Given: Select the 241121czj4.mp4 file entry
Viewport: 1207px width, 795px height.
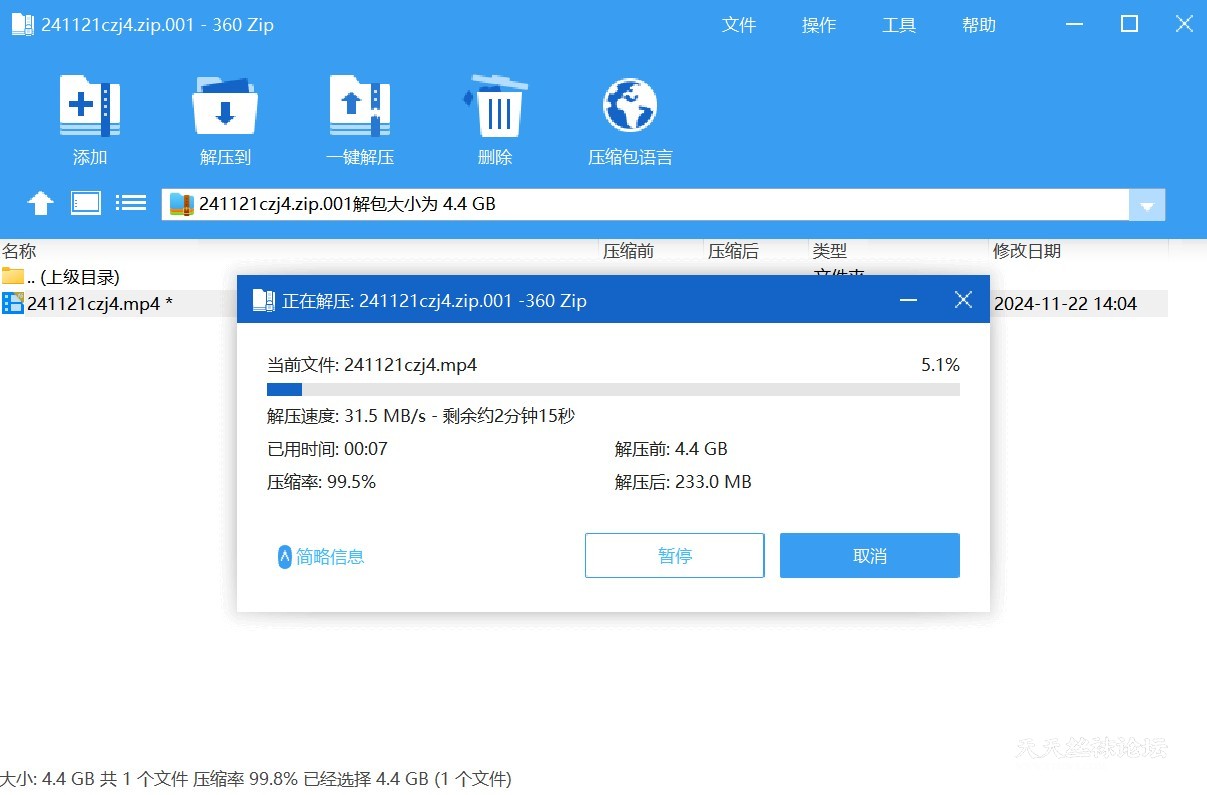Looking at the screenshot, I should point(100,303).
